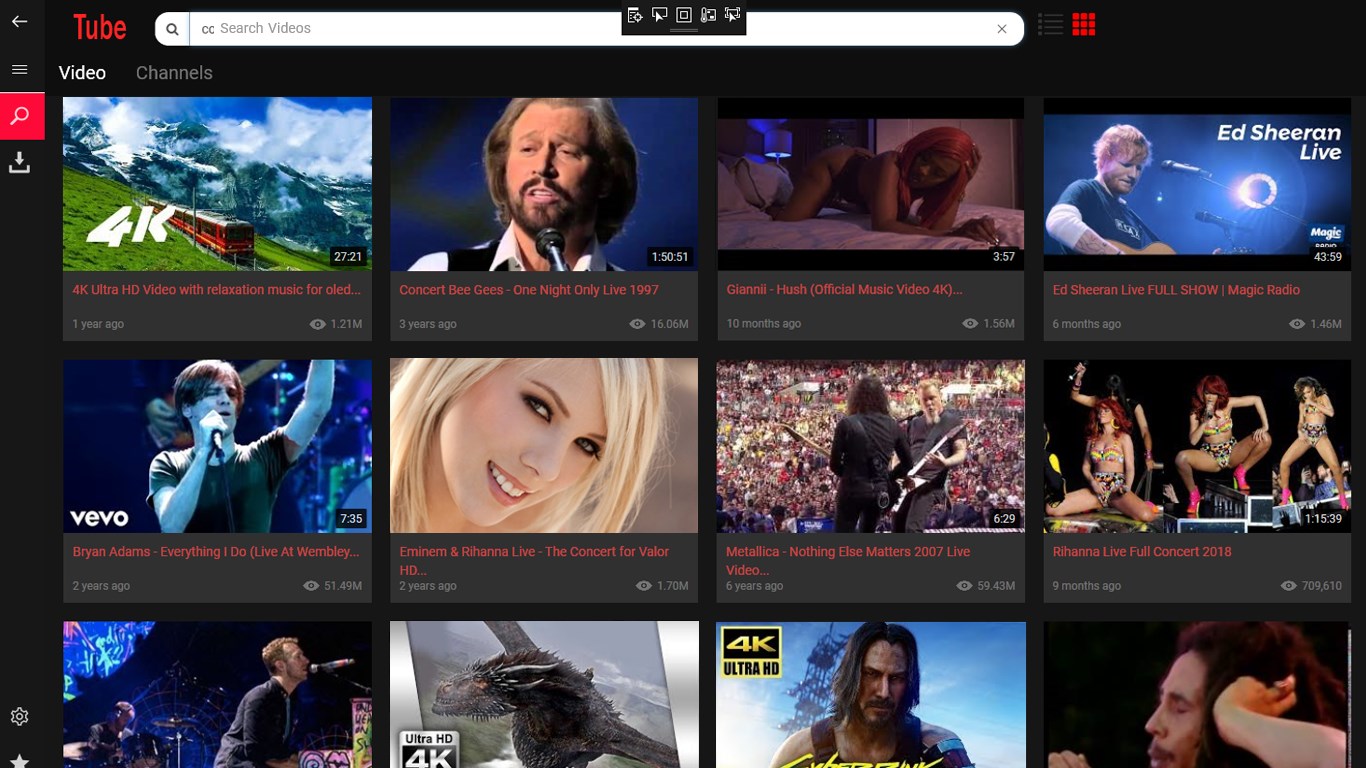Click the 1:15:39 duration badge
This screenshot has height=768, width=1366.
[x=1323, y=519]
